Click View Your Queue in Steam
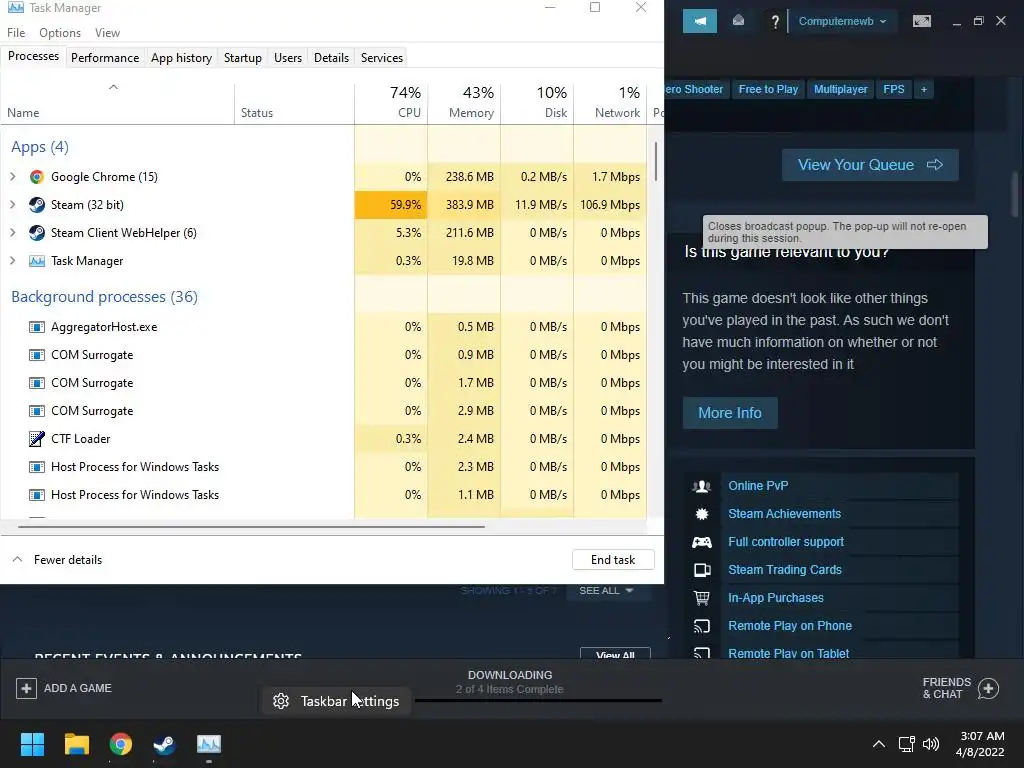 (870, 165)
